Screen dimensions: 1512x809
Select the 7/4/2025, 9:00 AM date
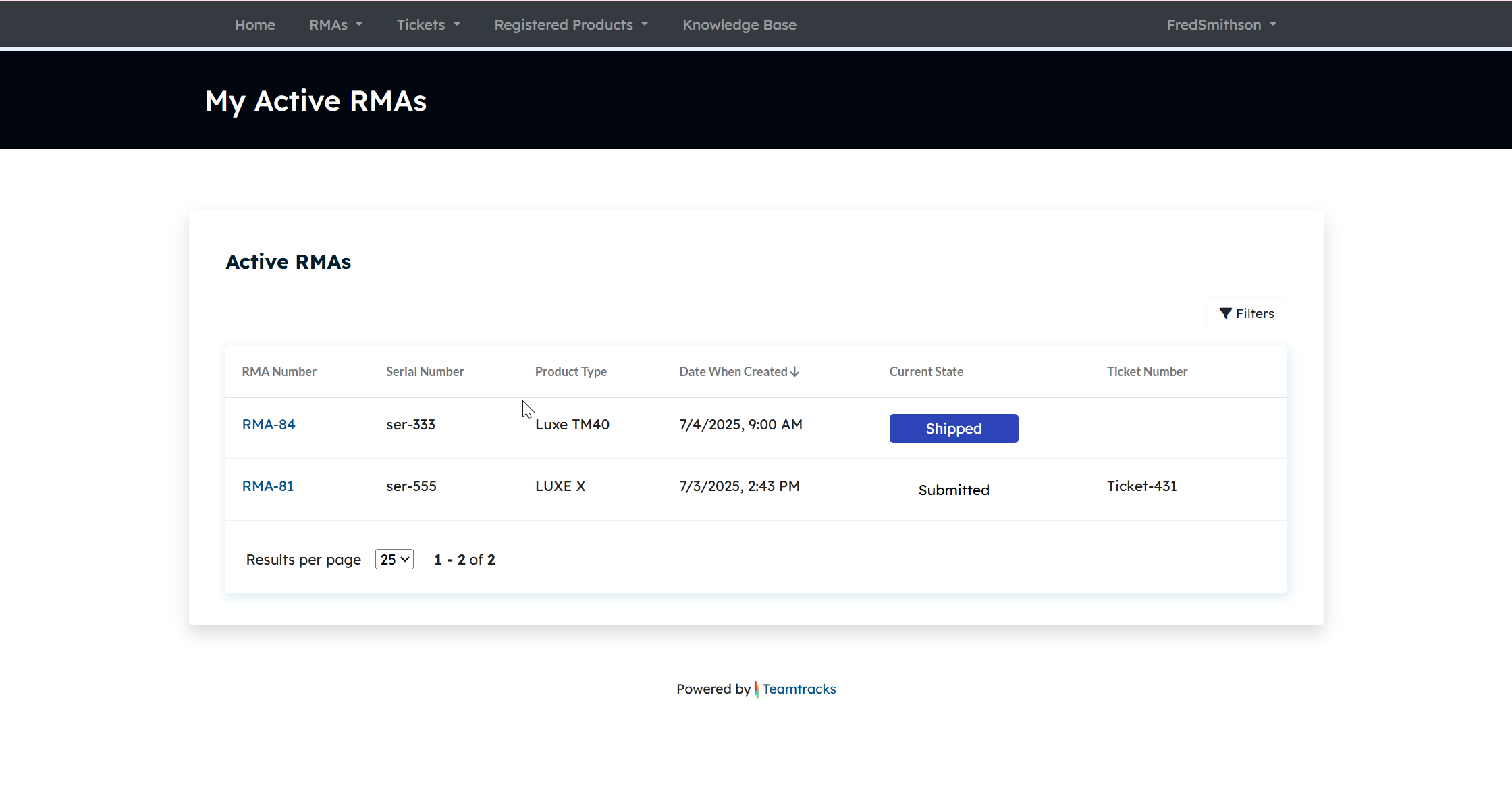coord(740,425)
